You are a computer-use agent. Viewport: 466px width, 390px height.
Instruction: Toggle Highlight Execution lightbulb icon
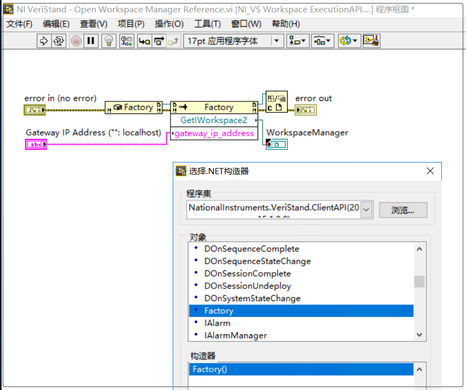(109, 41)
